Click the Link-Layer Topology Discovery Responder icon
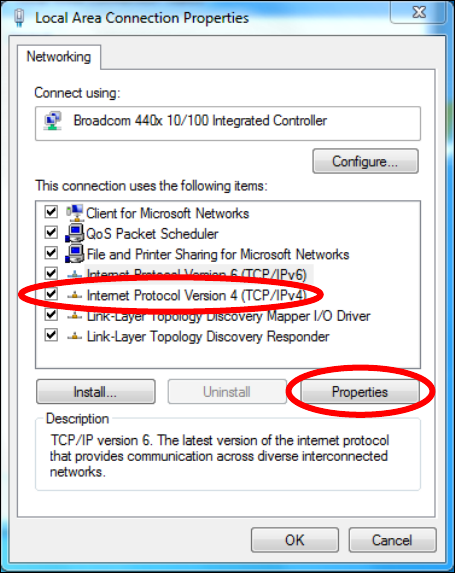 (75, 336)
